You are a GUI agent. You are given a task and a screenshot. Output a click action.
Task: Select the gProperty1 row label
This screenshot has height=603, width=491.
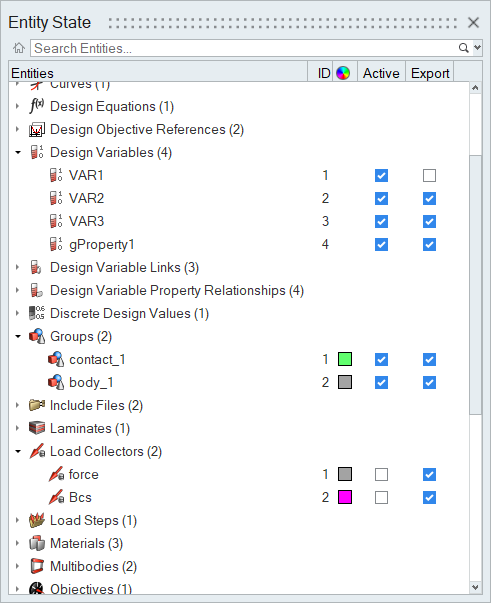(x=102, y=245)
